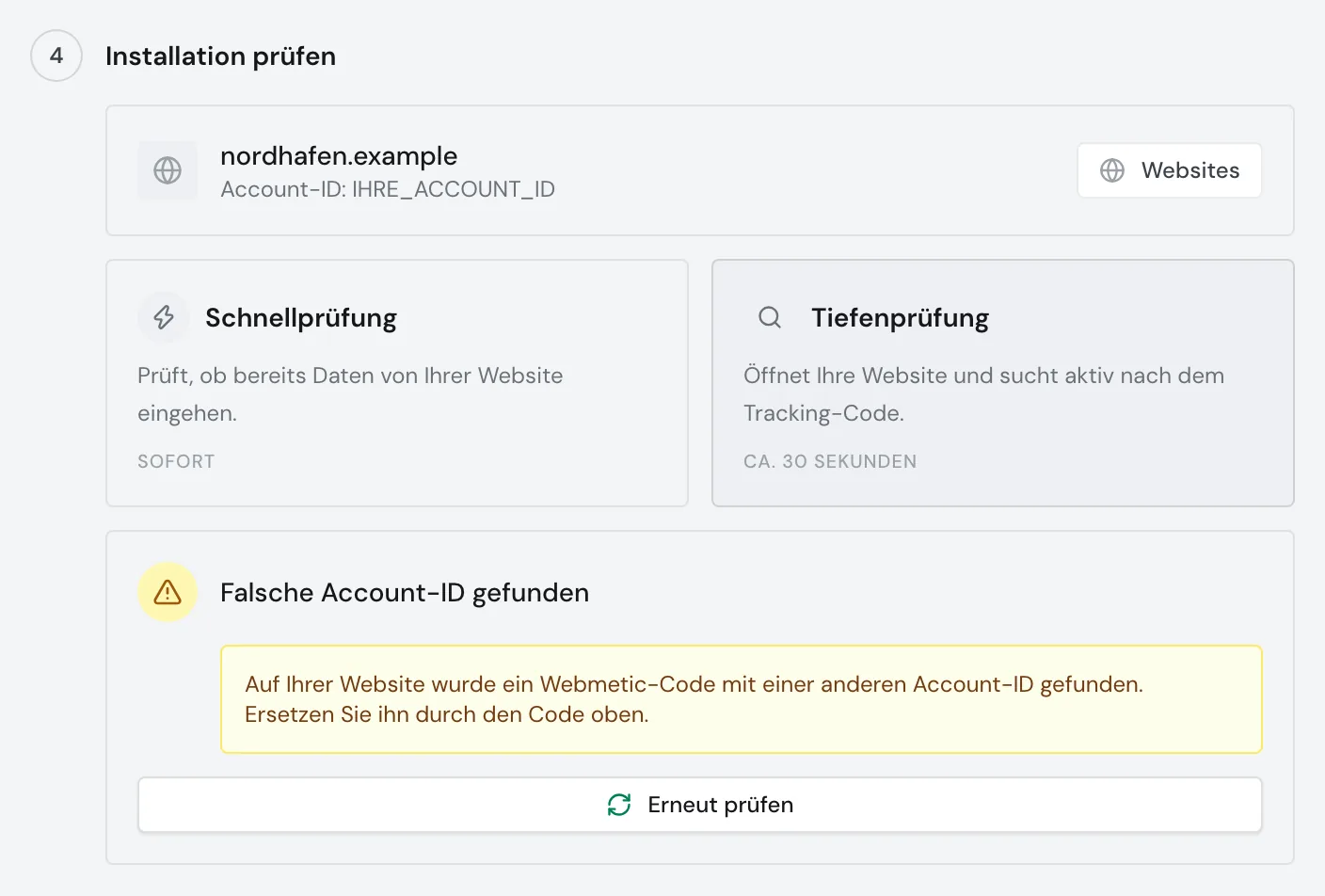Click the yellow warning message about Webmetic-Code
Image resolution: width=1325 pixels, height=896 pixels.
(742, 699)
